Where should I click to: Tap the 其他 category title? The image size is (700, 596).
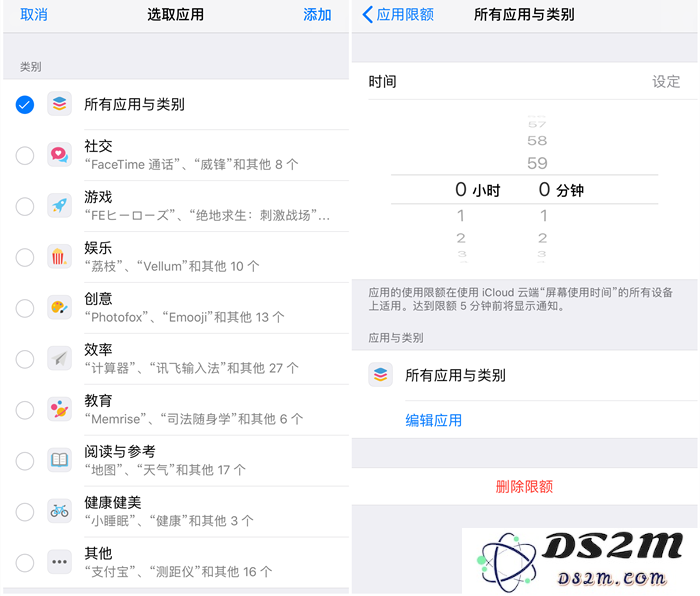[98, 553]
